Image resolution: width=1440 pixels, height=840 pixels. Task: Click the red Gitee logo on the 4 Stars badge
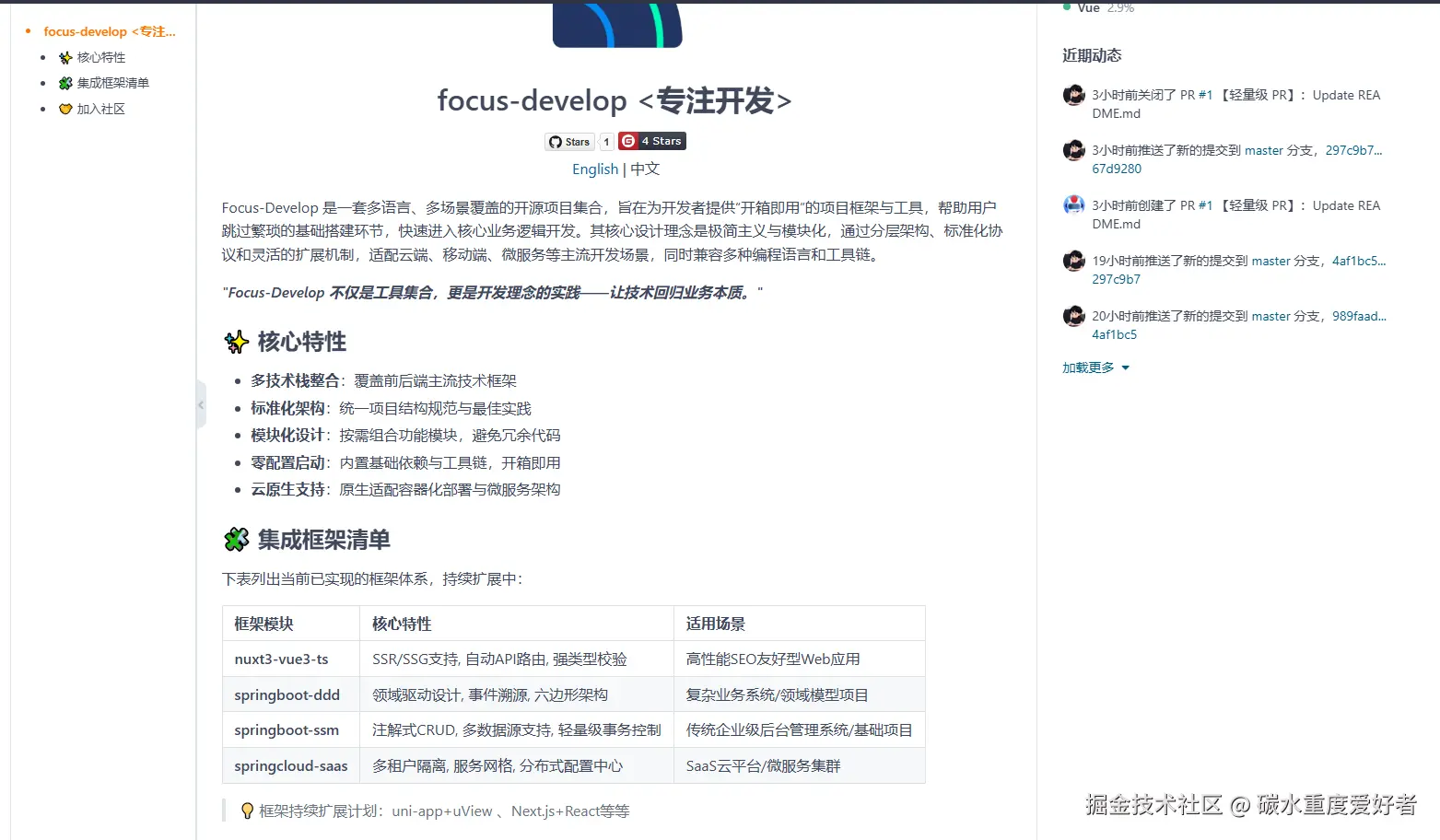pyautogui.click(x=631, y=140)
